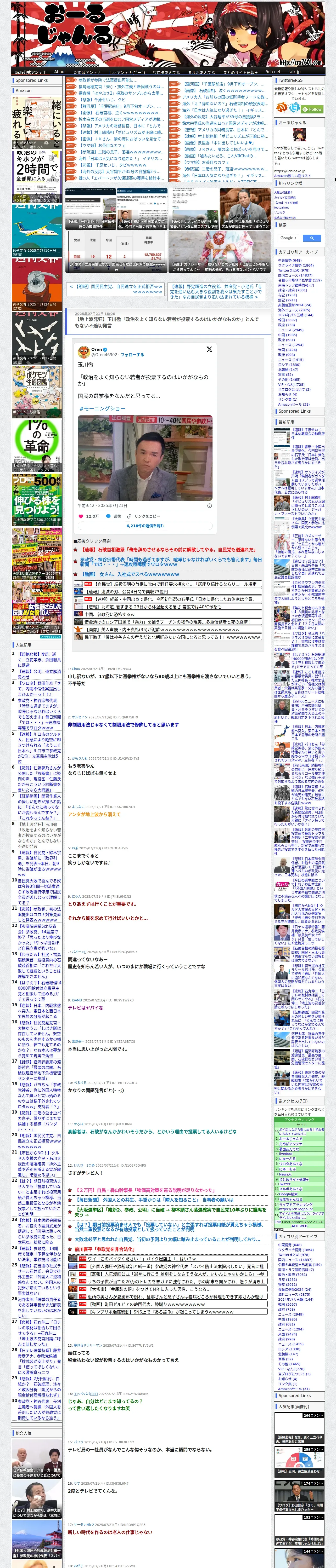
Task: Click the https://uchineko.jp link in sidebar
Action: click(x=290, y=171)
